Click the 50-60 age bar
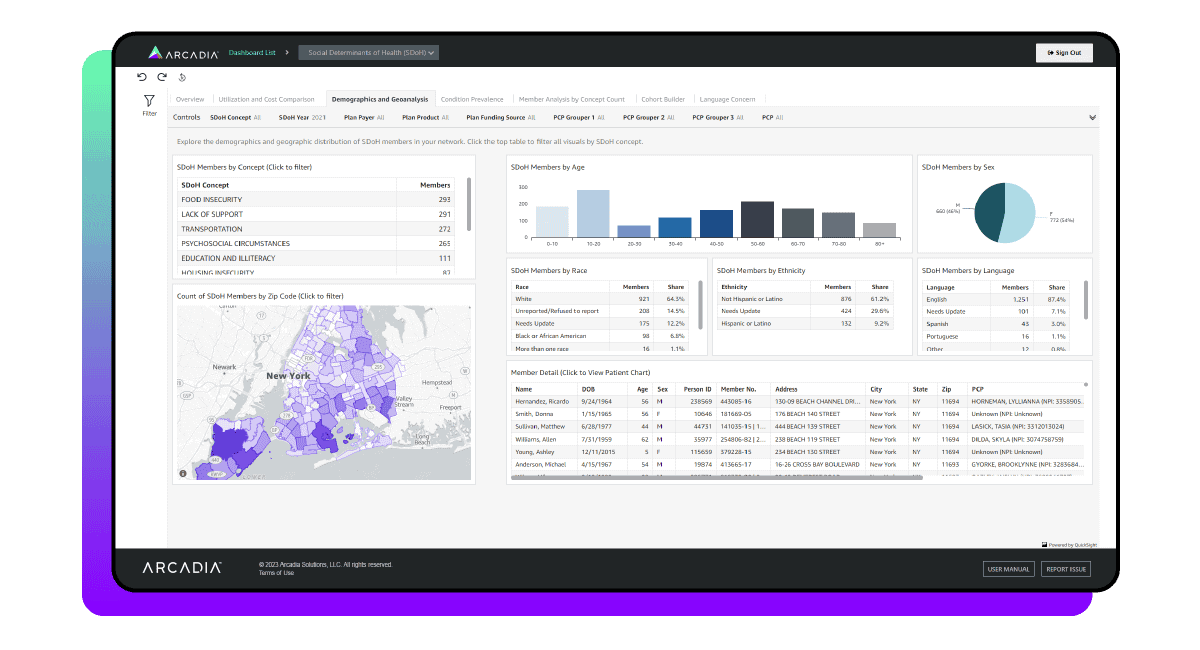The width and height of the screenshot is (1200, 650). (x=757, y=219)
